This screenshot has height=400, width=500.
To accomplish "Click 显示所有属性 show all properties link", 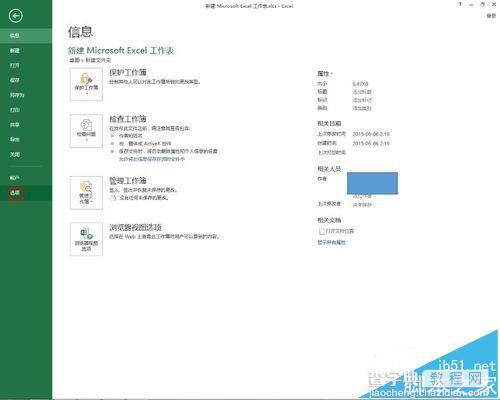I will point(331,242).
